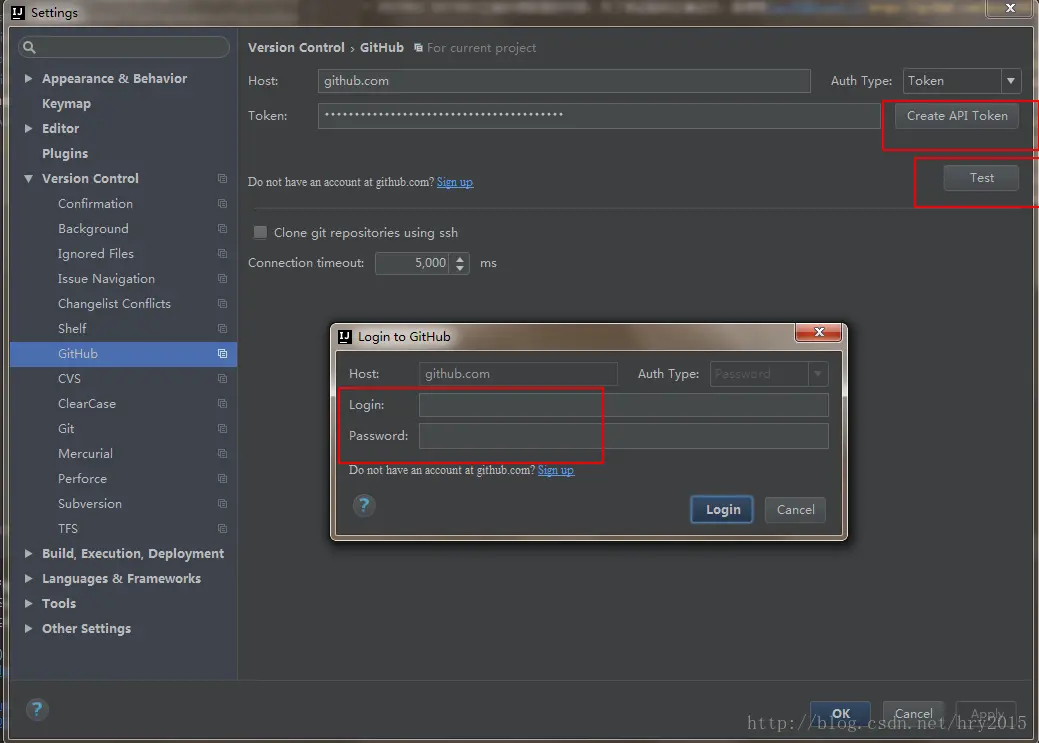Increase connection timeout with up arrow
Viewport: 1039px width, 743px height.
pyautogui.click(x=460, y=258)
